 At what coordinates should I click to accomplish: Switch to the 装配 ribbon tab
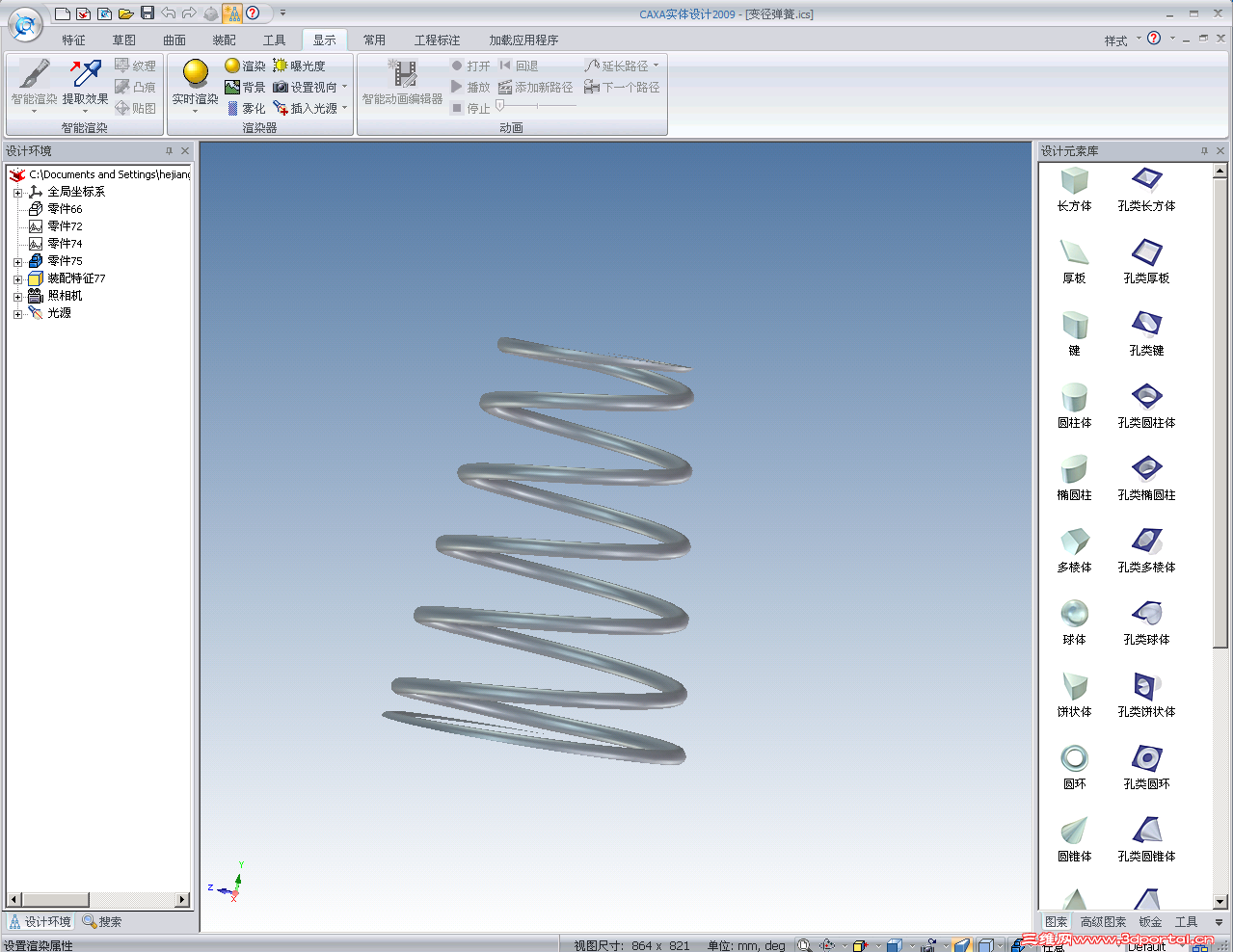[224, 40]
